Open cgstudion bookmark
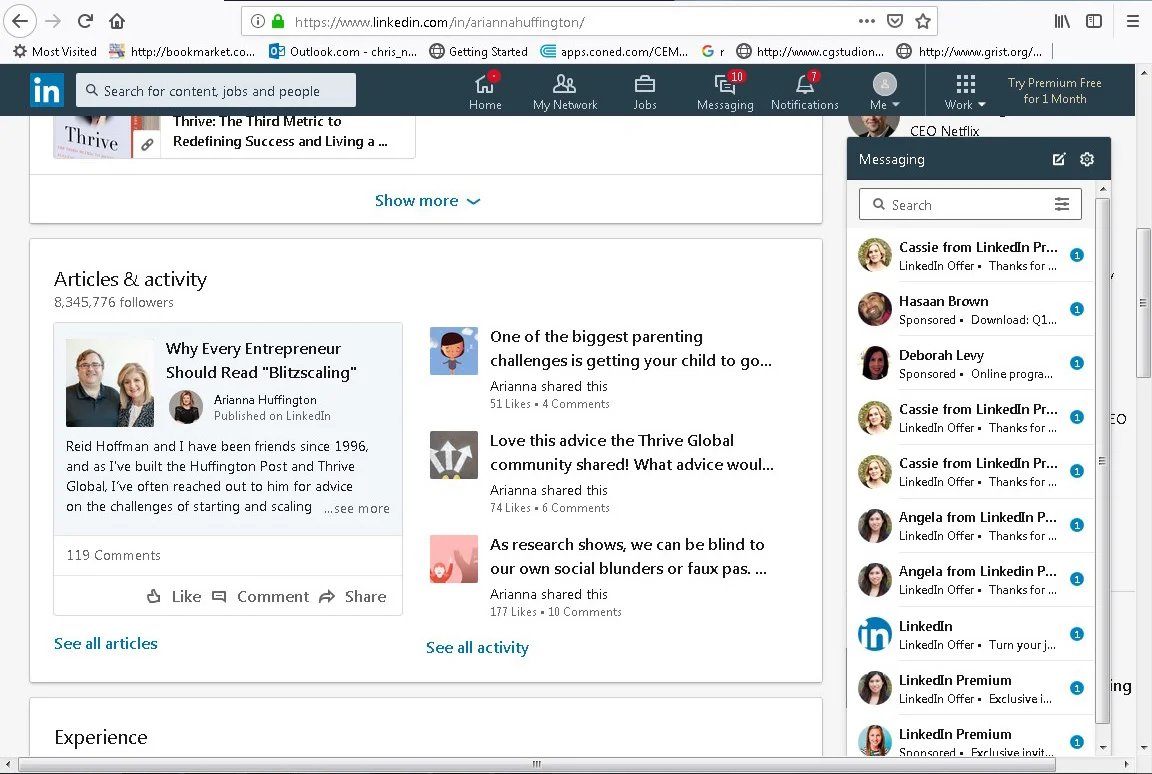Viewport: 1152px width, 774px height. 810,51
